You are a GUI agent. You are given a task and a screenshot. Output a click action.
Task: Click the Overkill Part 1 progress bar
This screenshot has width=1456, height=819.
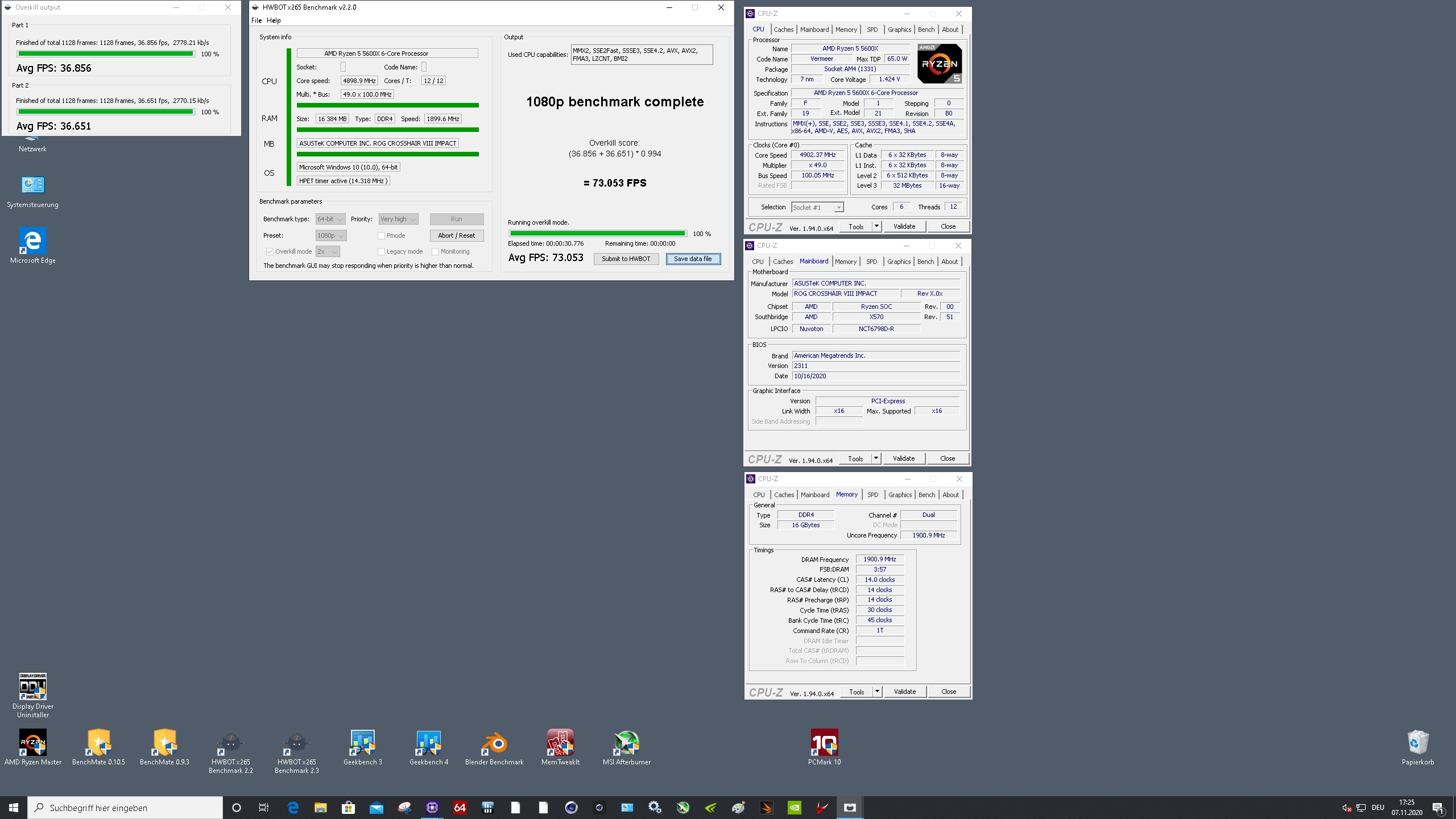[x=105, y=54]
